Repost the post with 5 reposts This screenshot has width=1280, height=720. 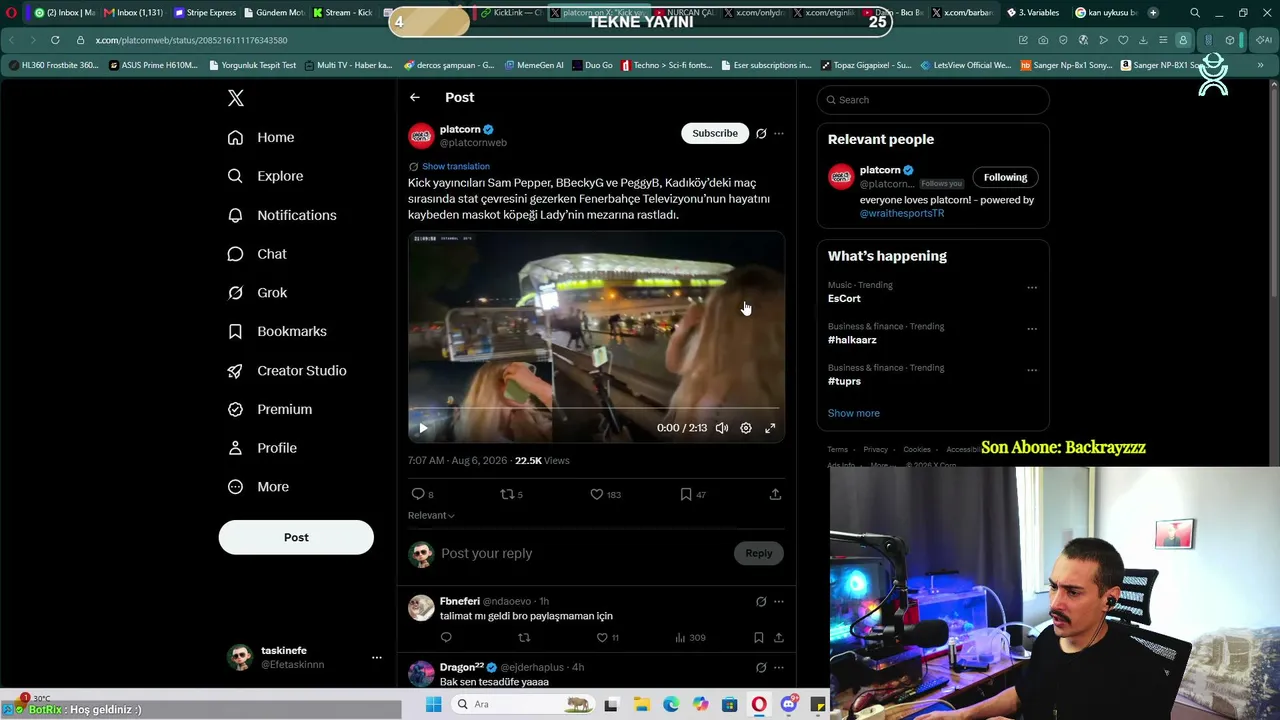[511, 494]
